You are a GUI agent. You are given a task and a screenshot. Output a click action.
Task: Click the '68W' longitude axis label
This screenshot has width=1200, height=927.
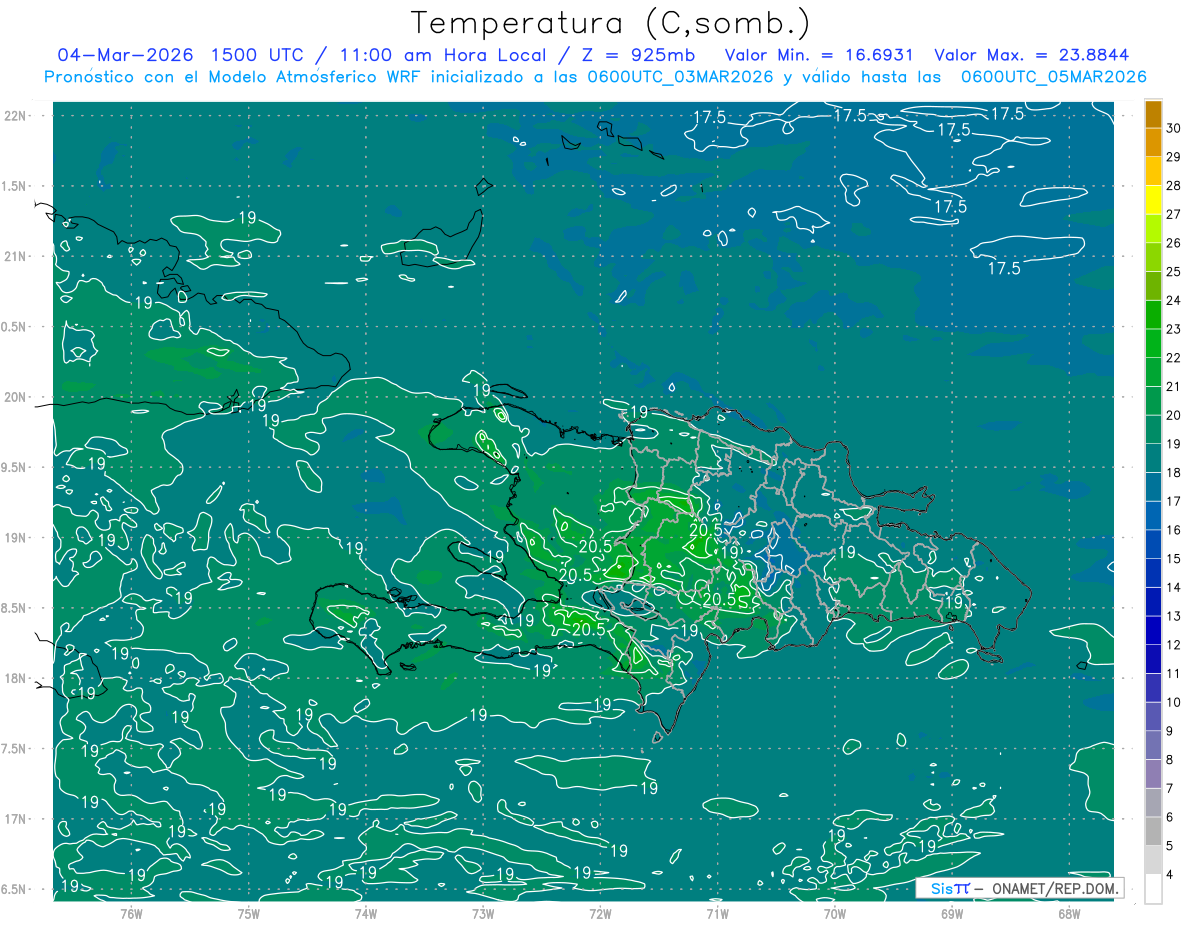coord(1069,913)
